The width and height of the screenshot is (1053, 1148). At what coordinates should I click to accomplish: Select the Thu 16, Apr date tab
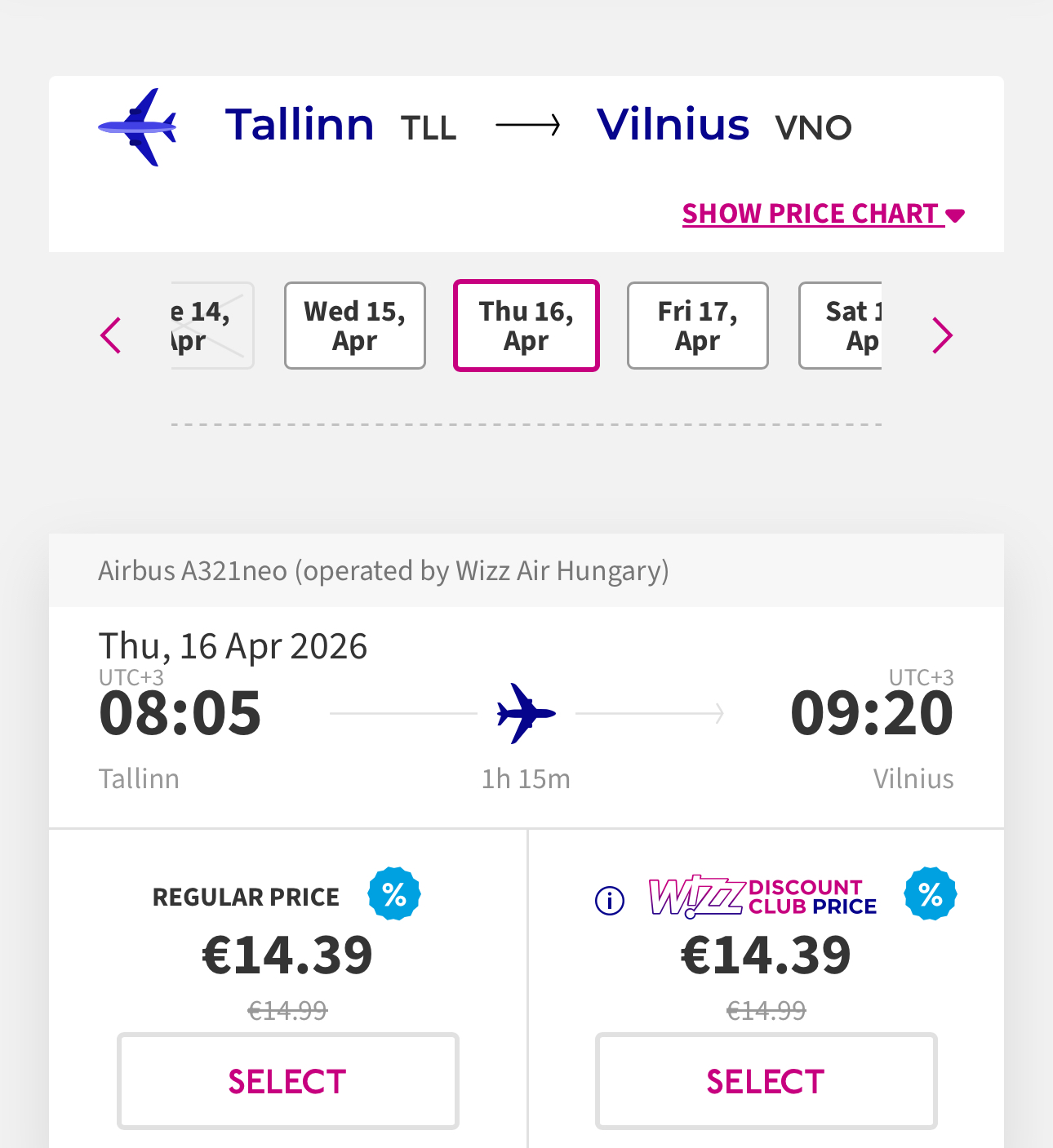pos(526,326)
